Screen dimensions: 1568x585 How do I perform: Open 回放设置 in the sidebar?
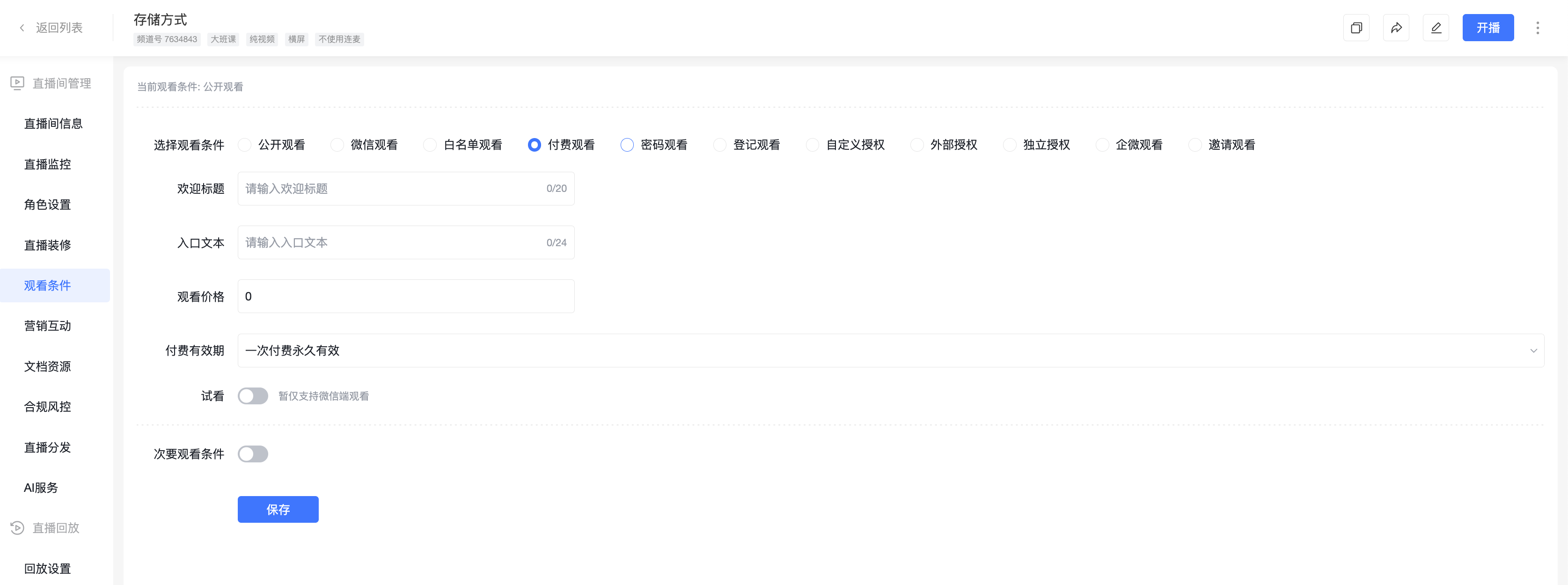(47, 569)
